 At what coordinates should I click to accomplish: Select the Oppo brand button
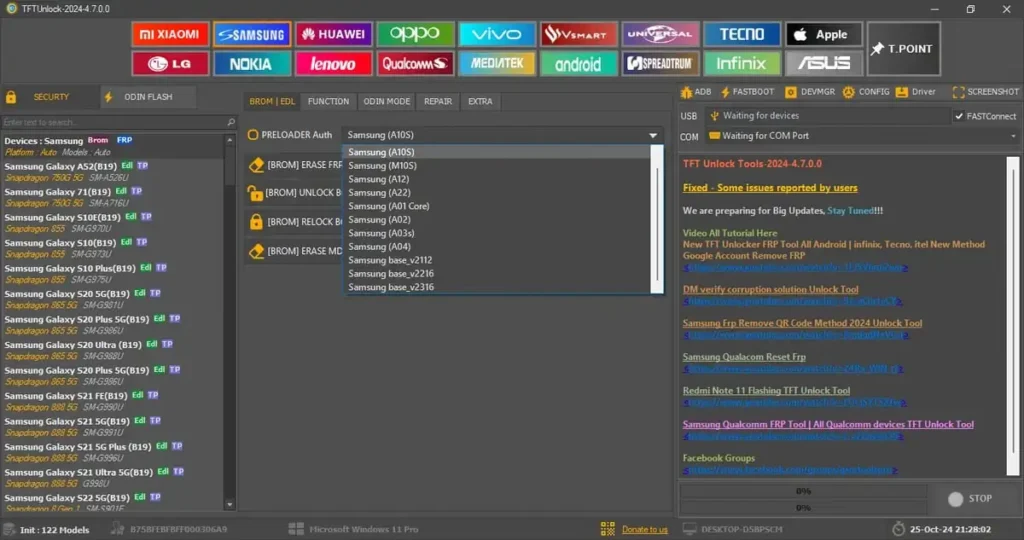pyautogui.click(x=415, y=34)
